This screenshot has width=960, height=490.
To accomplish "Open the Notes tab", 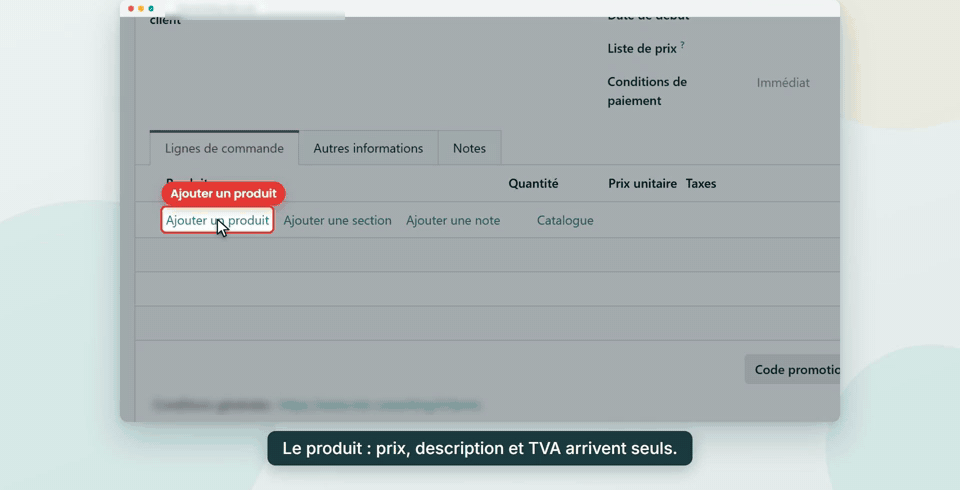I will (470, 148).
